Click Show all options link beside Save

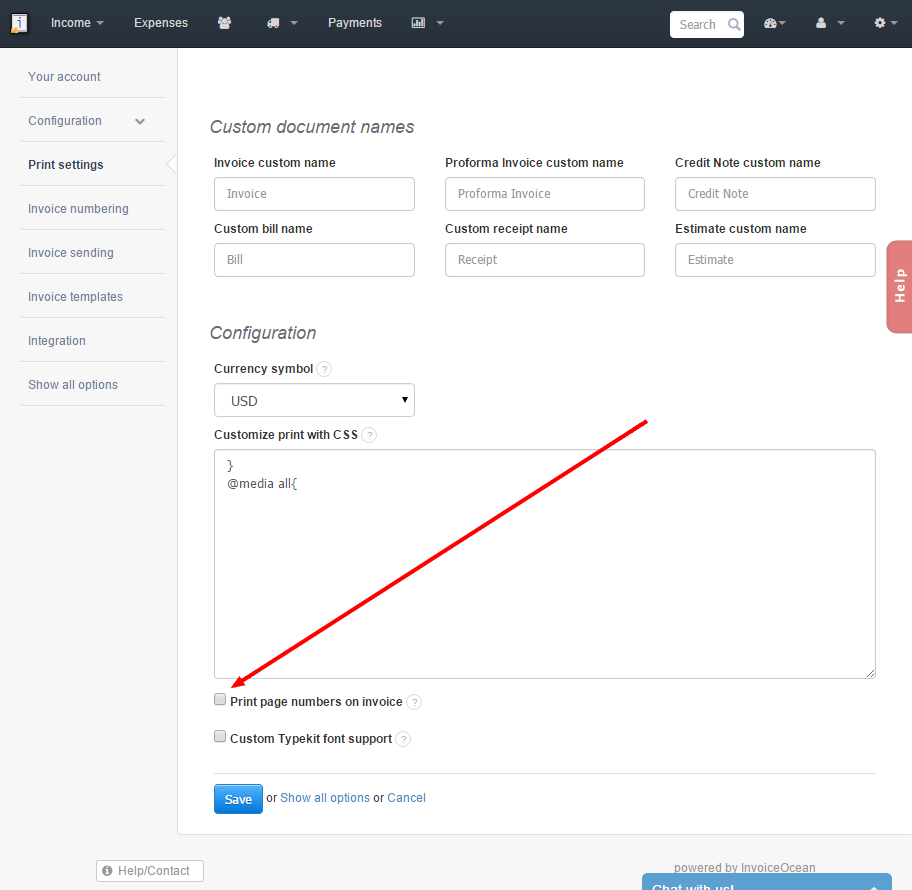325,798
